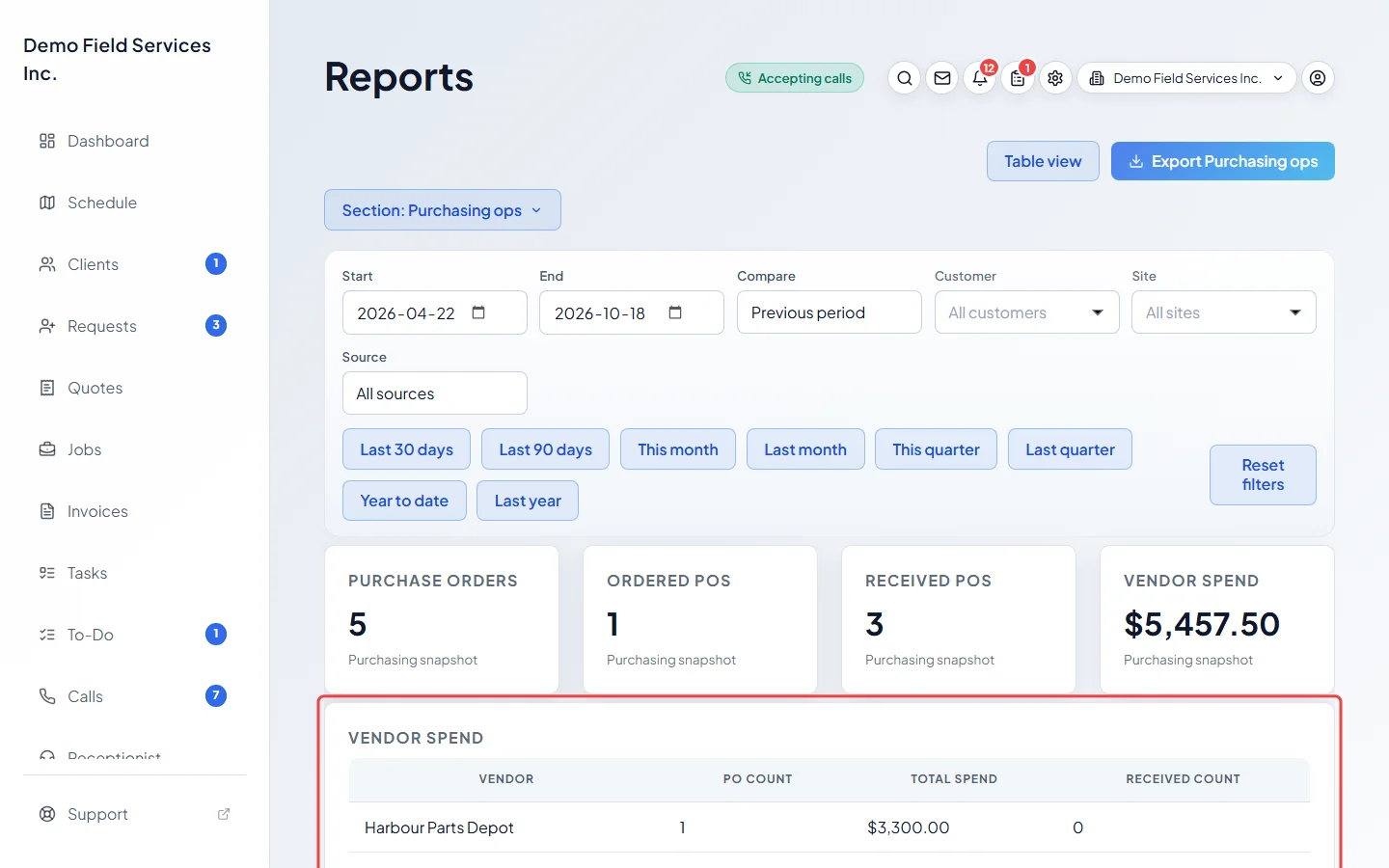Click Reset filters button

[1263, 475]
